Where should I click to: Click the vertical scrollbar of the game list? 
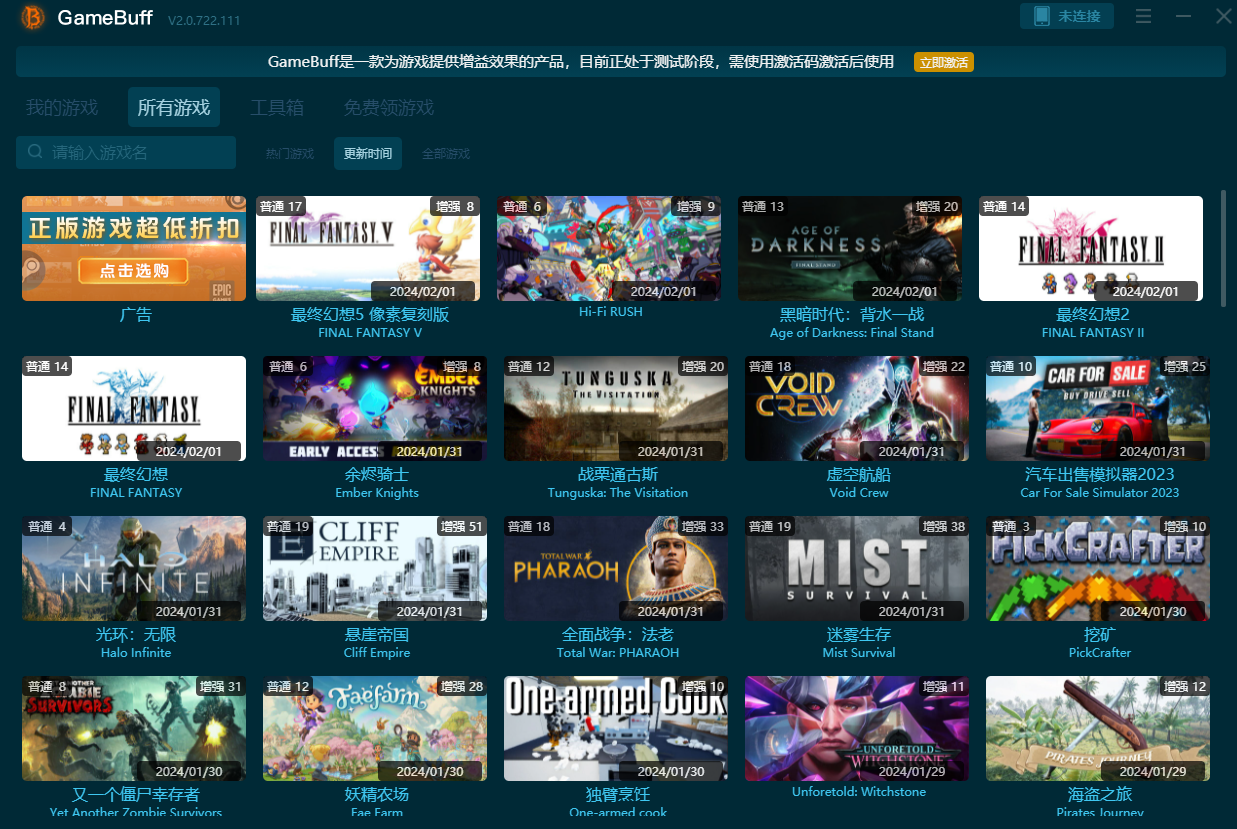(x=1223, y=247)
